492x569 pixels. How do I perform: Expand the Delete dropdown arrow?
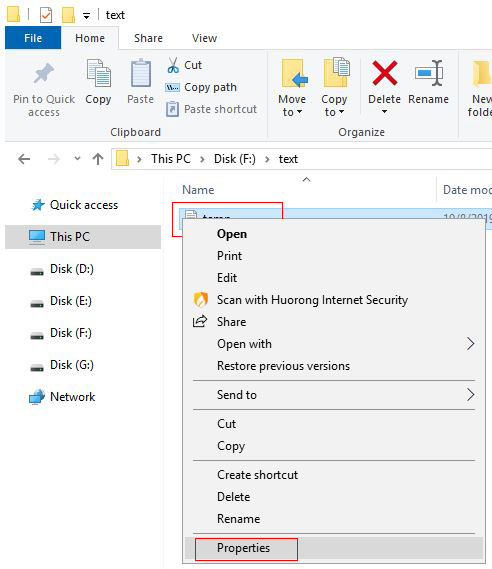point(384,112)
